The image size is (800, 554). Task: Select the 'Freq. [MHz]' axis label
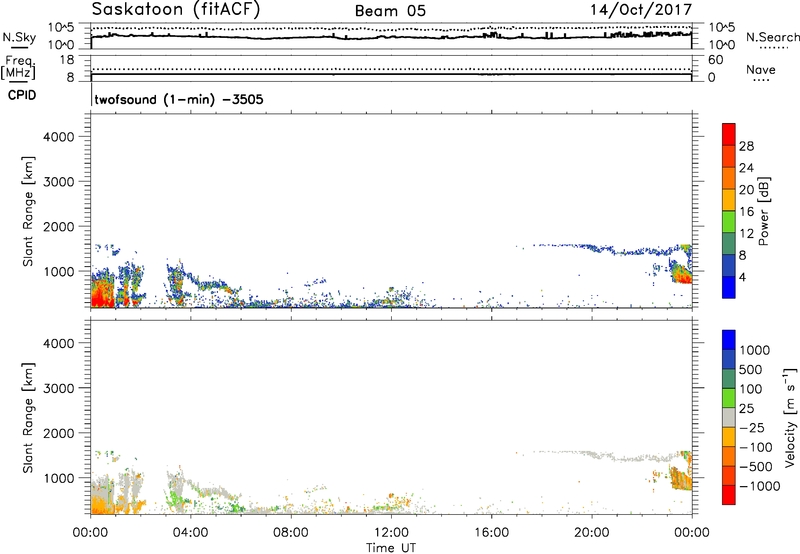pyautogui.click(x=18, y=68)
